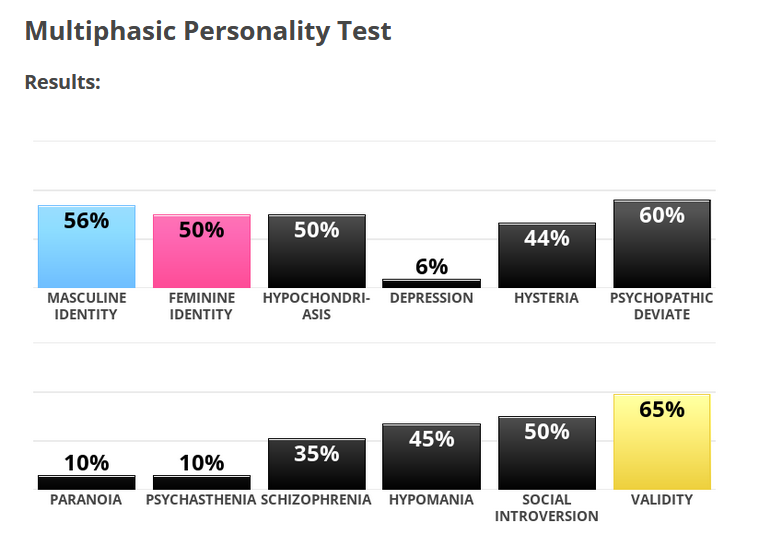
Task: Click the pink Feminine Identity bar
Action: coord(201,251)
